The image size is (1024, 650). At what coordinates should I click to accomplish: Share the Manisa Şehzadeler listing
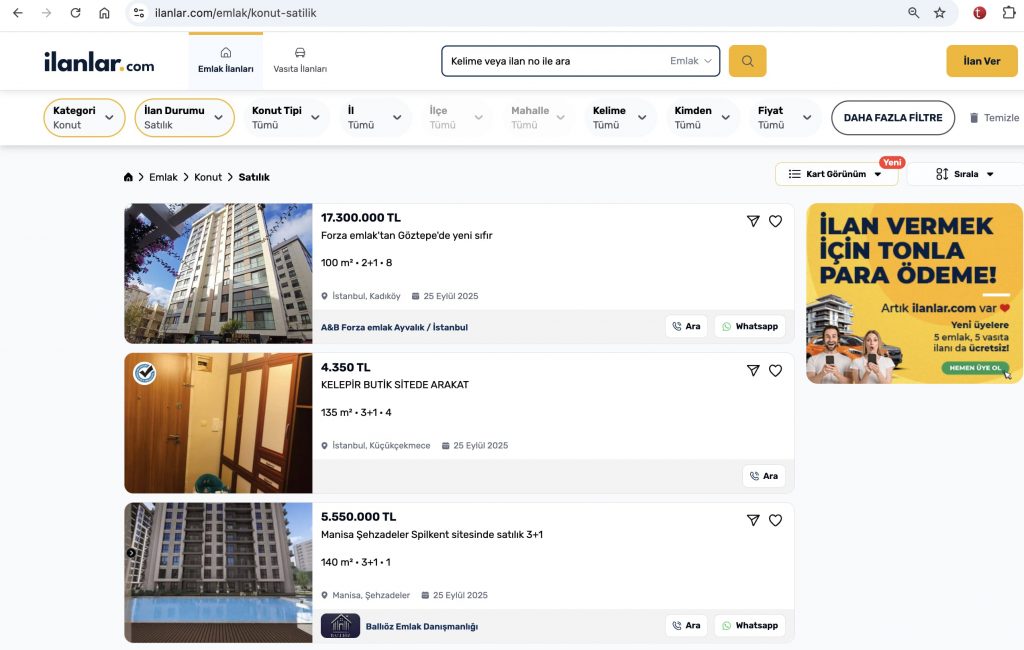[x=753, y=520]
